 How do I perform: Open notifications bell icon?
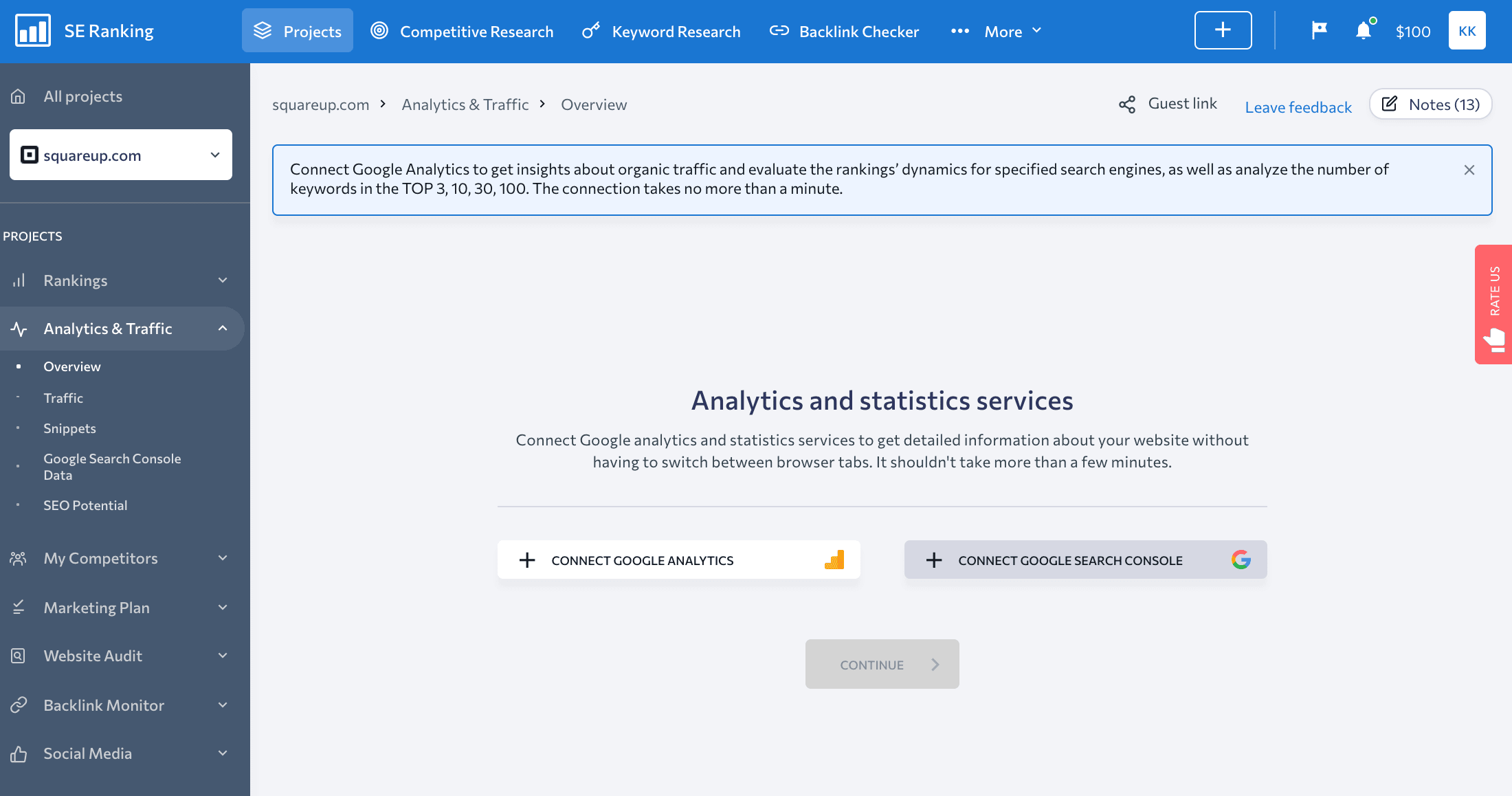pyautogui.click(x=1364, y=30)
